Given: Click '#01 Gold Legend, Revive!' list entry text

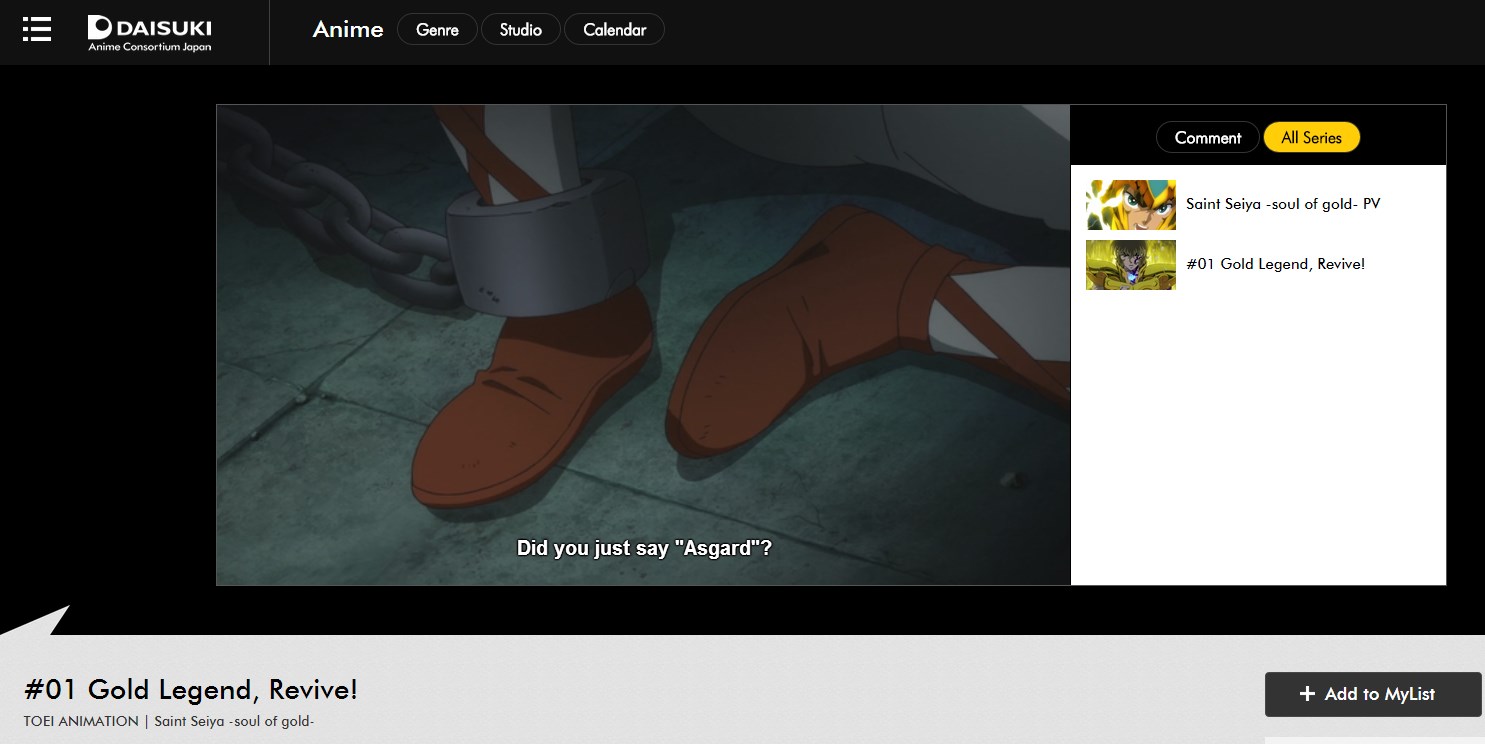Looking at the screenshot, I should point(1275,264).
